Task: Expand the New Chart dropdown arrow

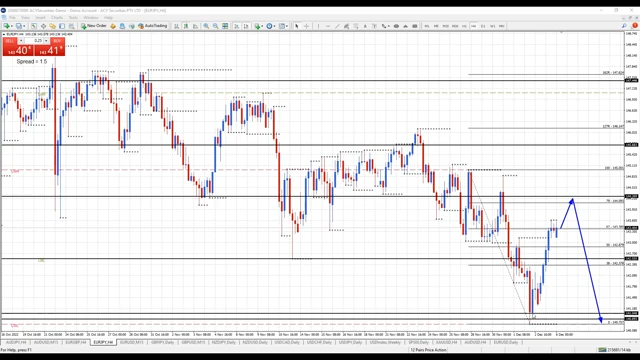Action: (12, 26)
